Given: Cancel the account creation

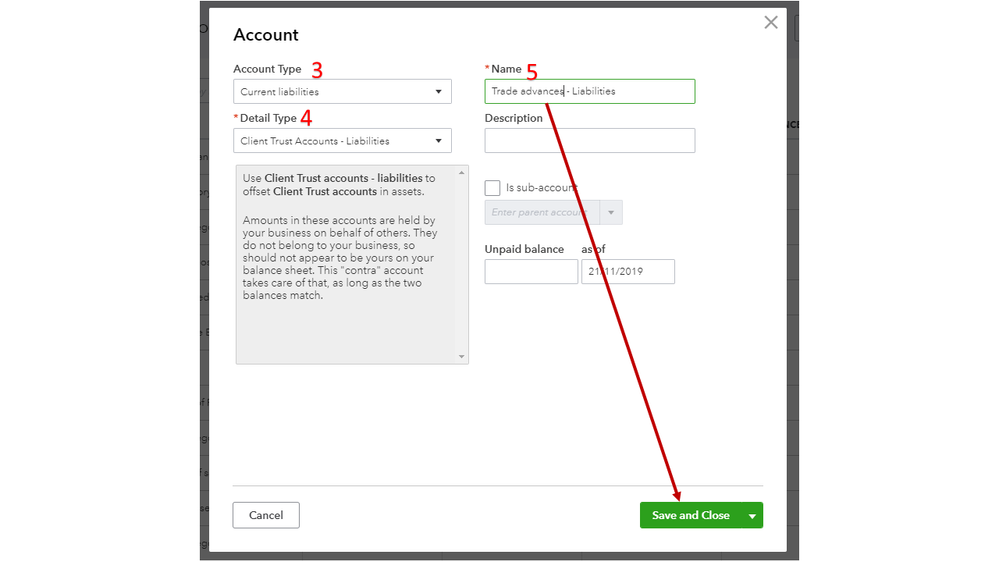Looking at the screenshot, I should [266, 515].
